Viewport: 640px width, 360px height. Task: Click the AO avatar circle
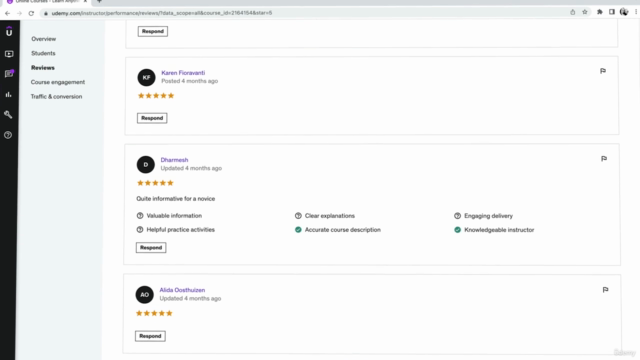144,295
